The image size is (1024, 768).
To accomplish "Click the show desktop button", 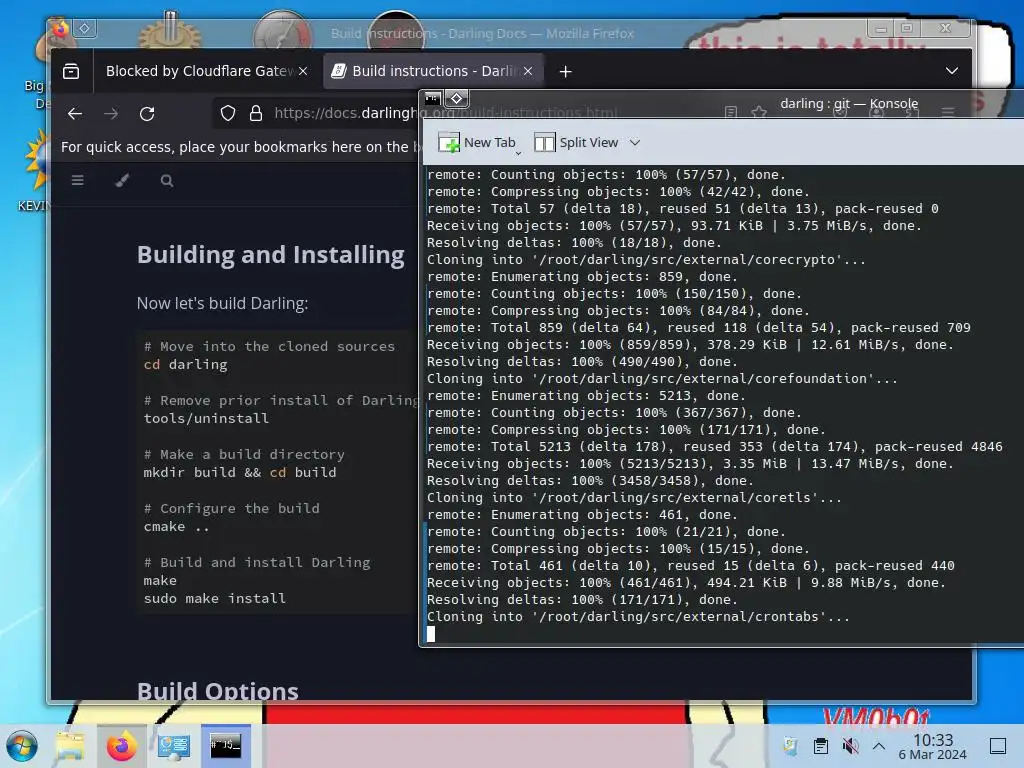I will tap(998, 746).
